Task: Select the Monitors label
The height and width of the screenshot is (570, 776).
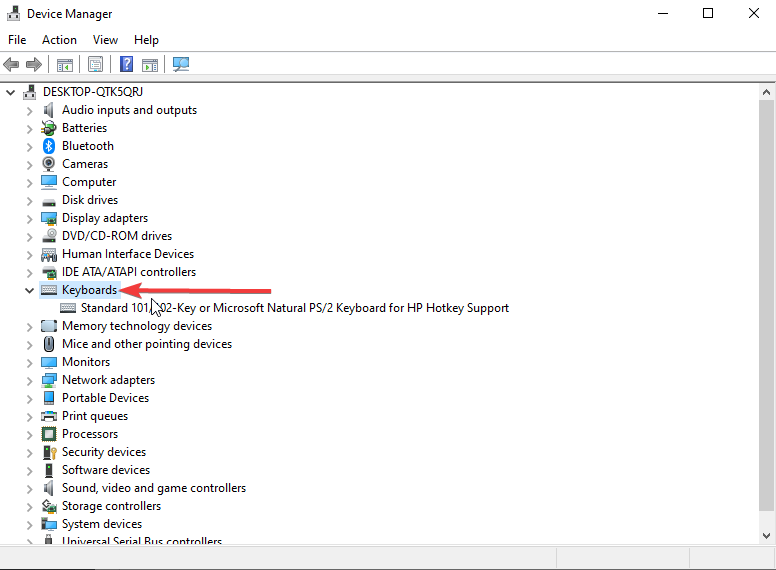Action: tap(86, 362)
